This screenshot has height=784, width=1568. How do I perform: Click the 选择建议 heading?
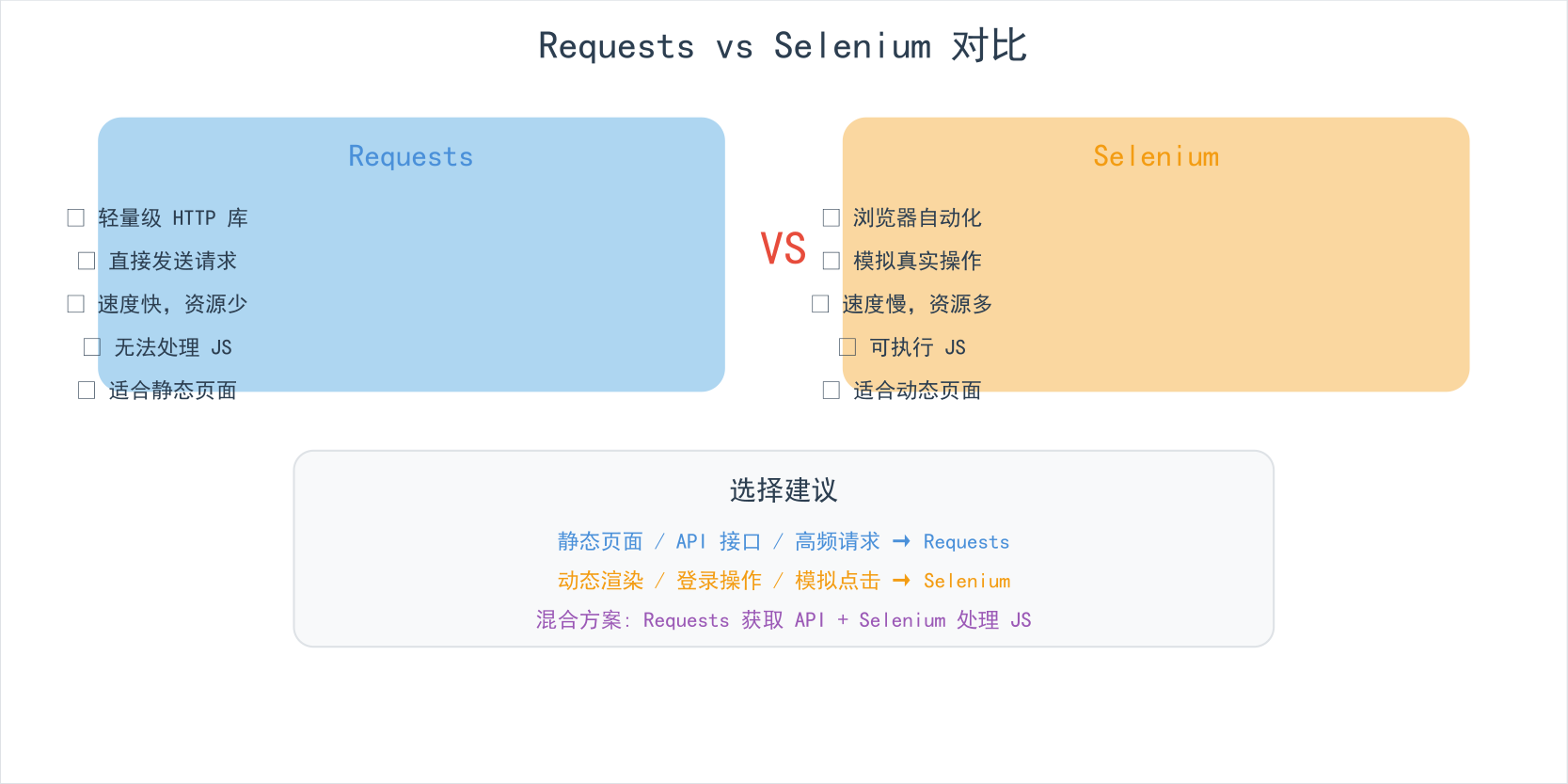[784, 490]
